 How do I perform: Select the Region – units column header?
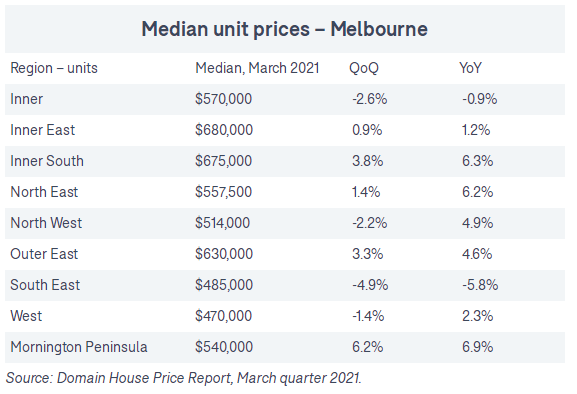point(54,68)
